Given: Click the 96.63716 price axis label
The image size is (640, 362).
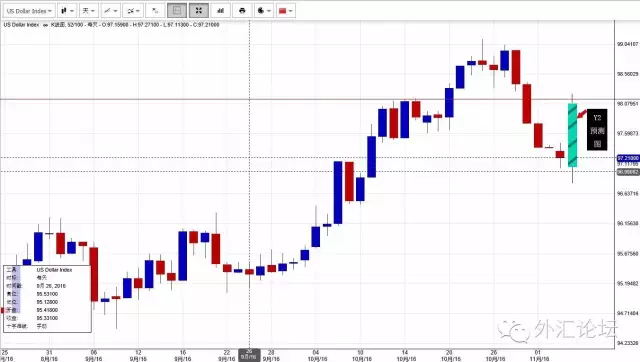Looking at the screenshot, I should 627,193.
